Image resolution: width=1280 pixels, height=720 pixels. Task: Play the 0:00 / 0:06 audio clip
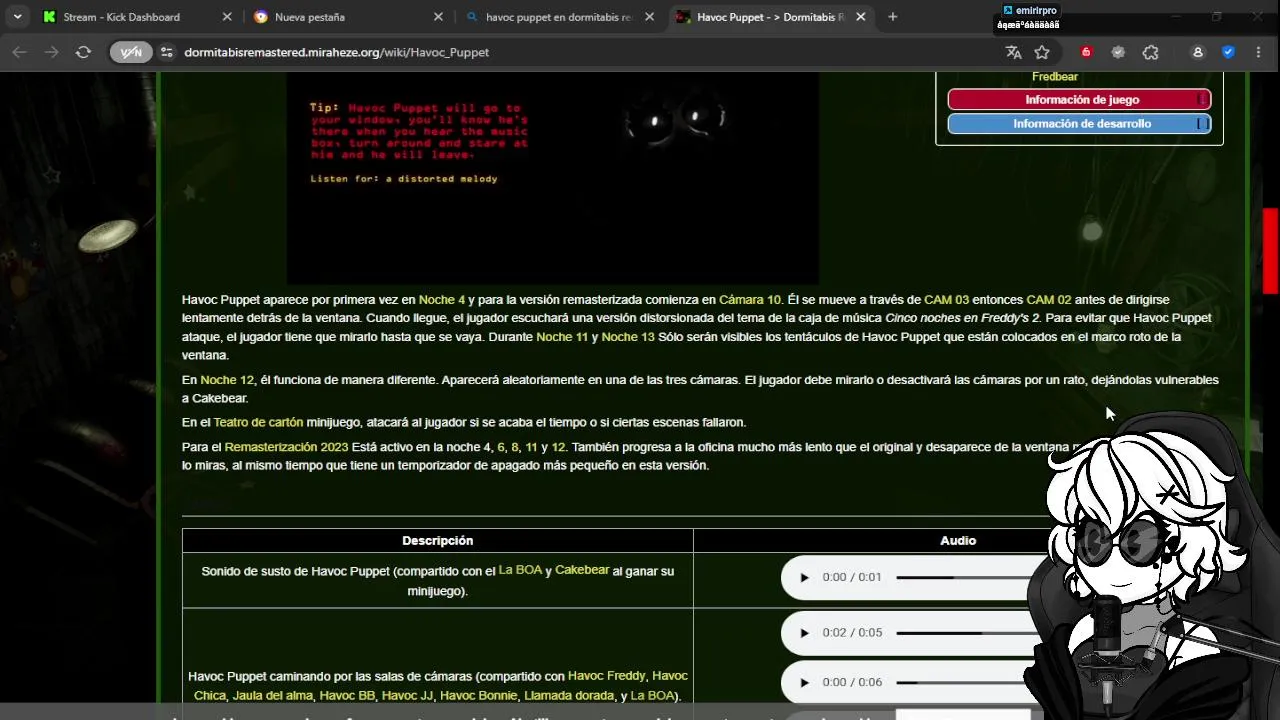pyautogui.click(x=804, y=683)
